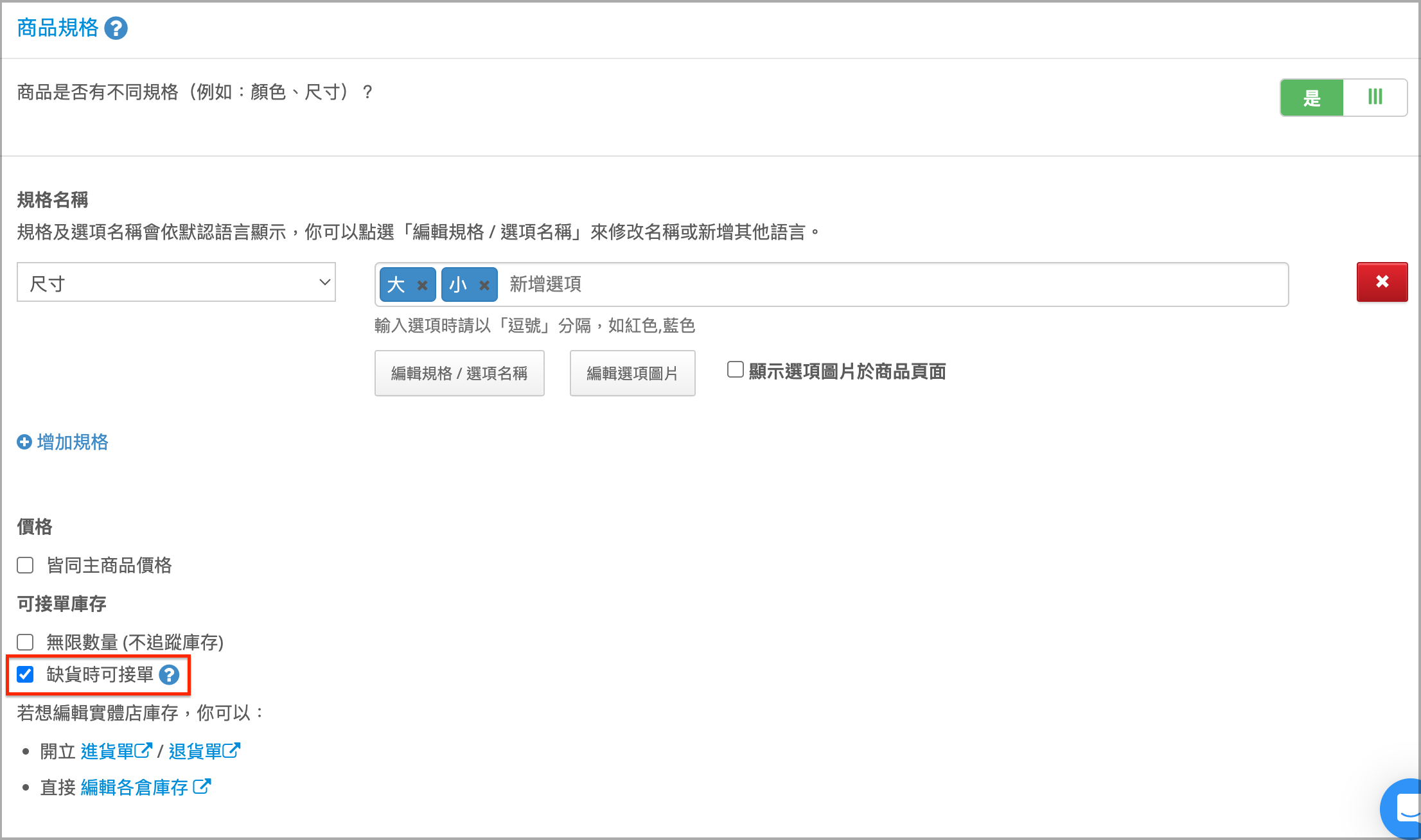This screenshot has height=840, width=1421.
Task: Click the 可接單庫存 heading text
Action: (62, 604)
